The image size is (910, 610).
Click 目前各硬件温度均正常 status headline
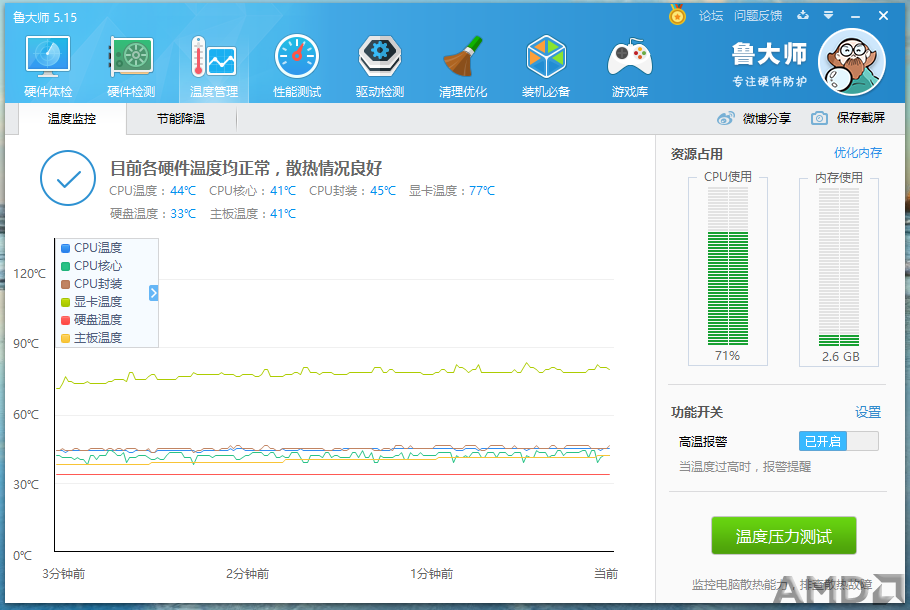(x=246, y=168)
